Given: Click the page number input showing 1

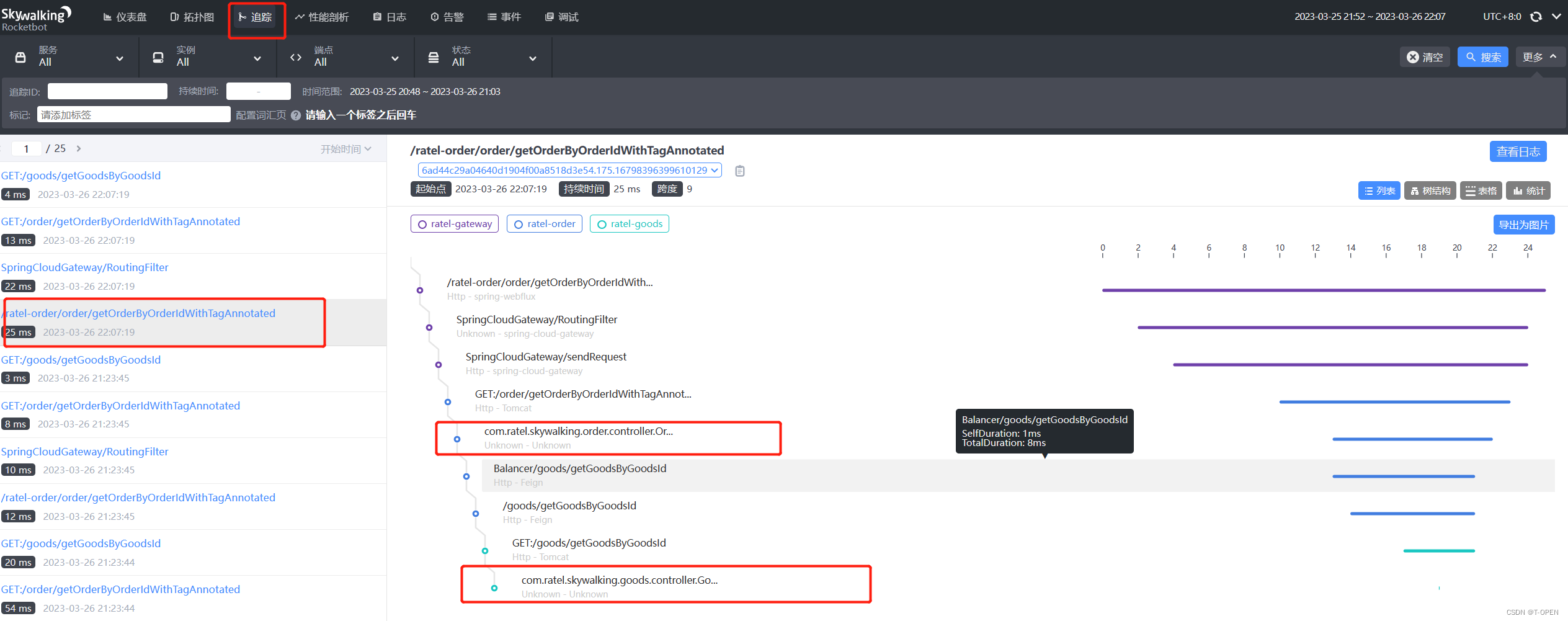Looking at the screenshot, I should point(26,149).
